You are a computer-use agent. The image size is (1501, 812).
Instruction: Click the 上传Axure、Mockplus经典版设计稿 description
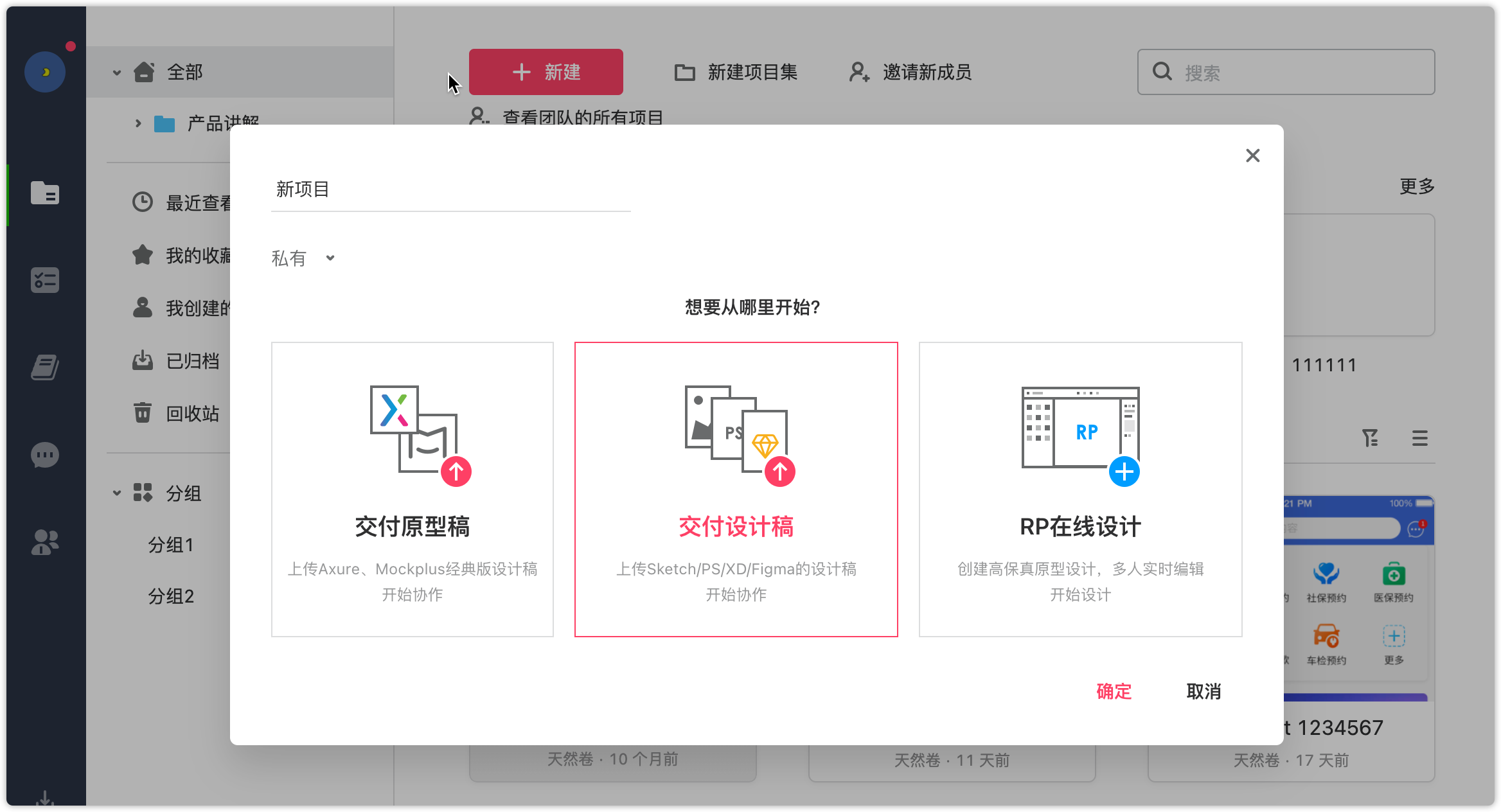pos(413,569)
